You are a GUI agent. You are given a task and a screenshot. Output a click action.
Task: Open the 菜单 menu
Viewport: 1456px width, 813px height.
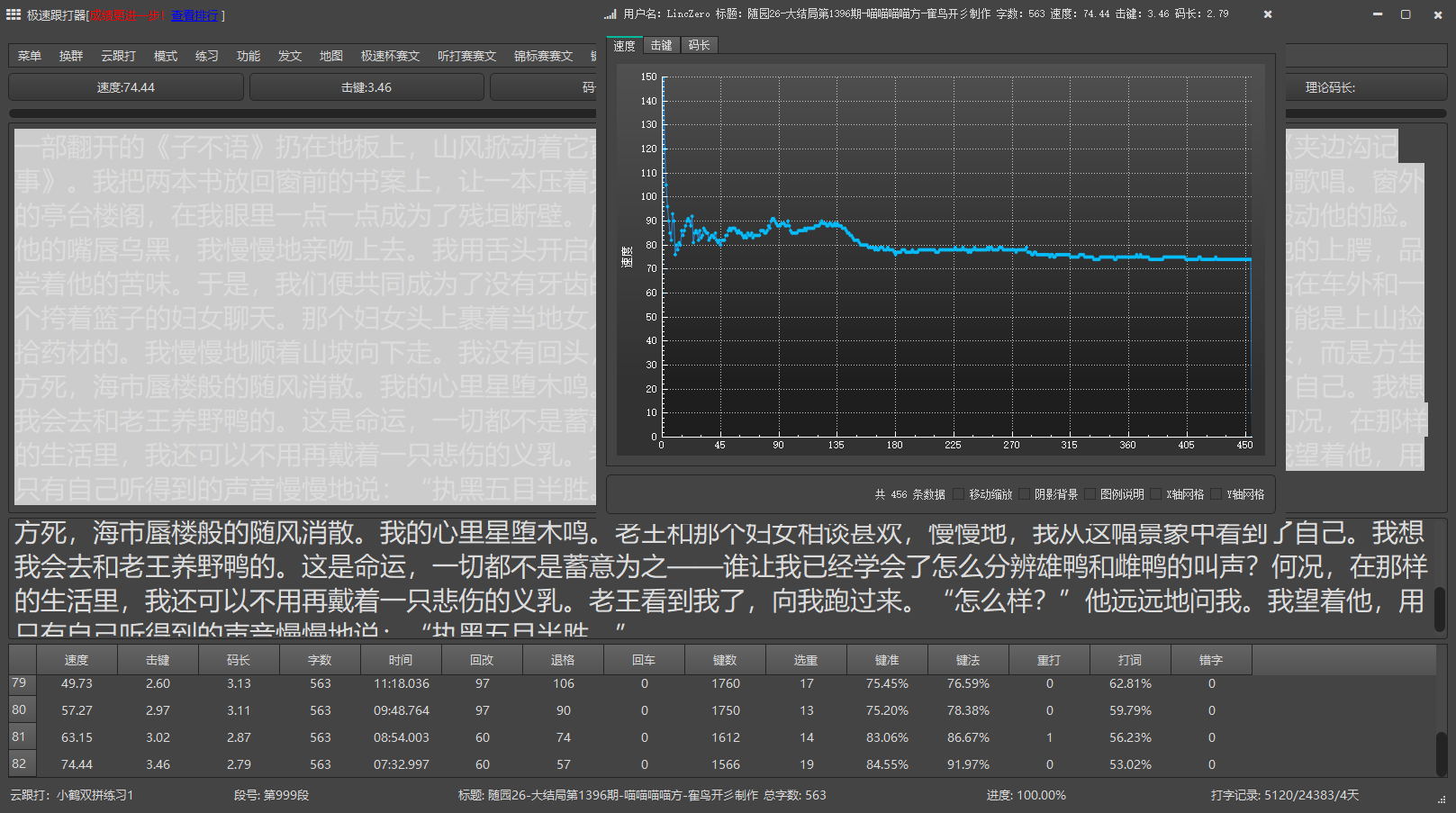click(x=30, y=56)
